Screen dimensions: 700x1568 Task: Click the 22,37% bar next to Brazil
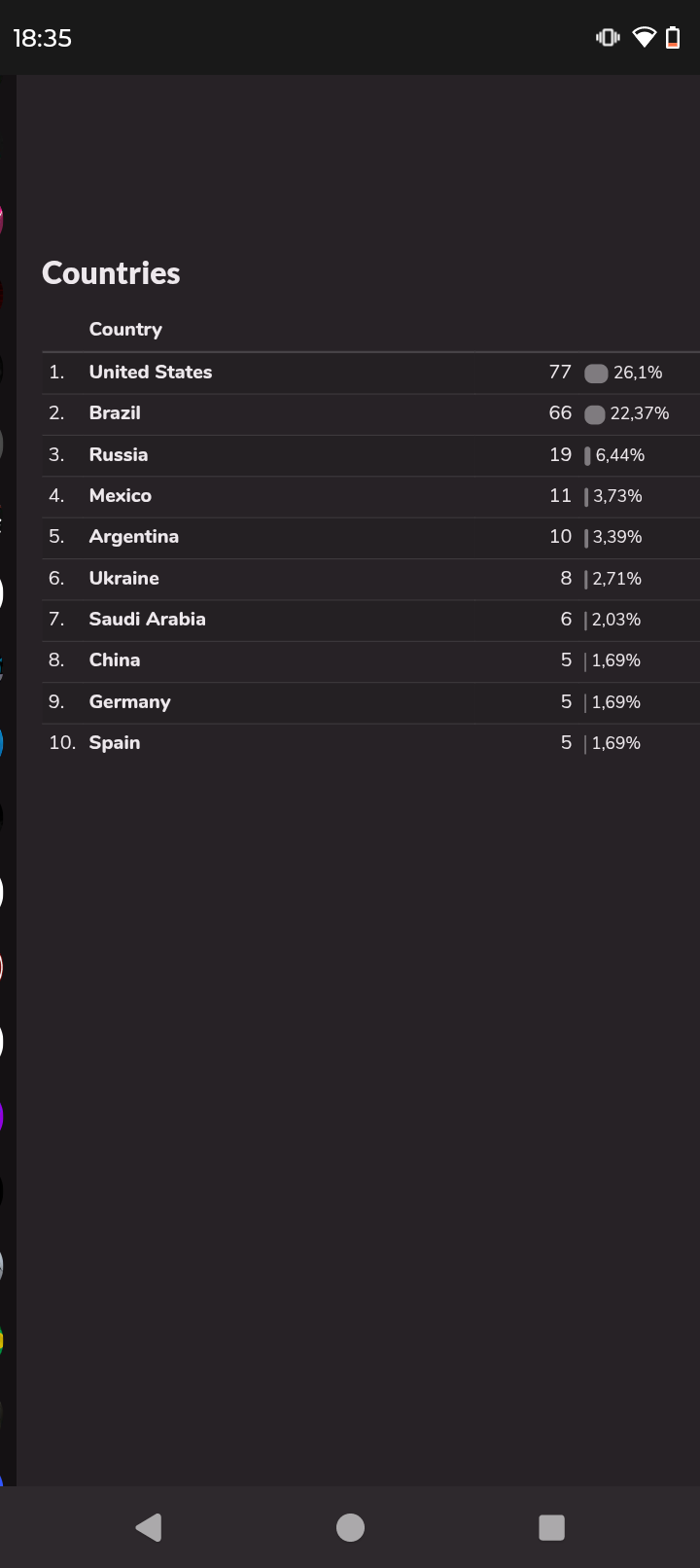(x=595, y=414)
